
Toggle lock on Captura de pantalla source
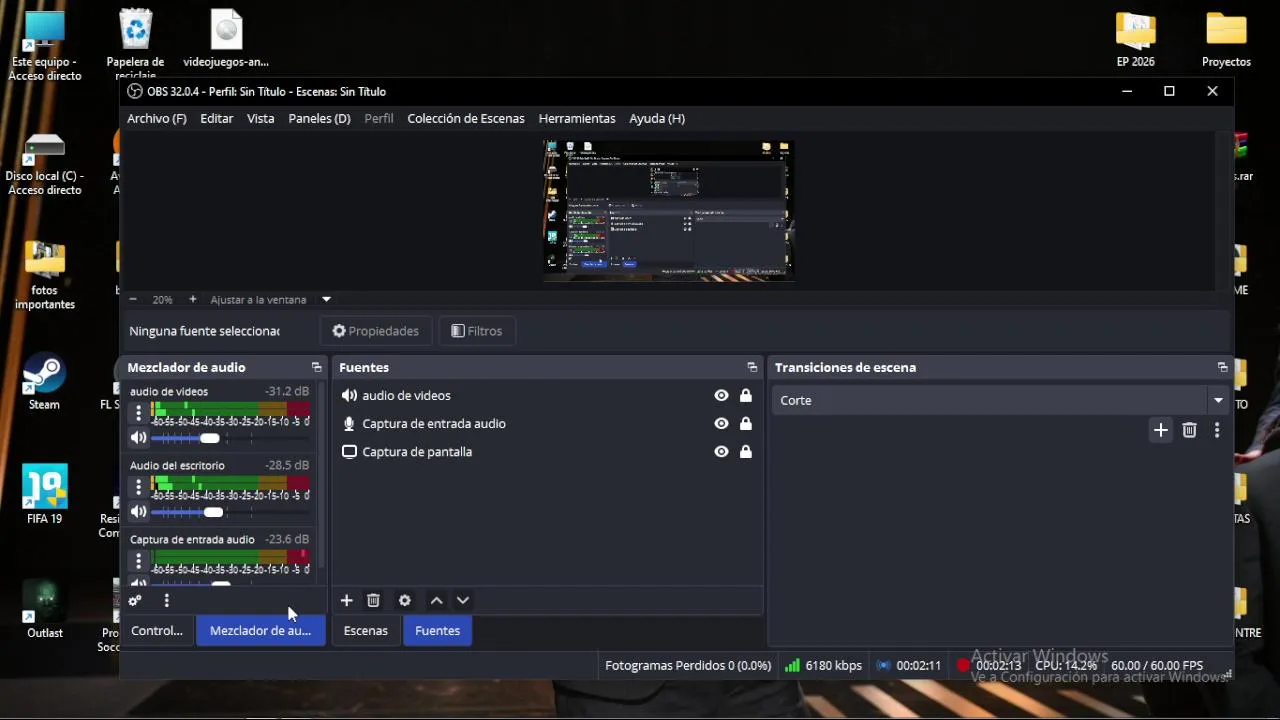click(745, 452)
